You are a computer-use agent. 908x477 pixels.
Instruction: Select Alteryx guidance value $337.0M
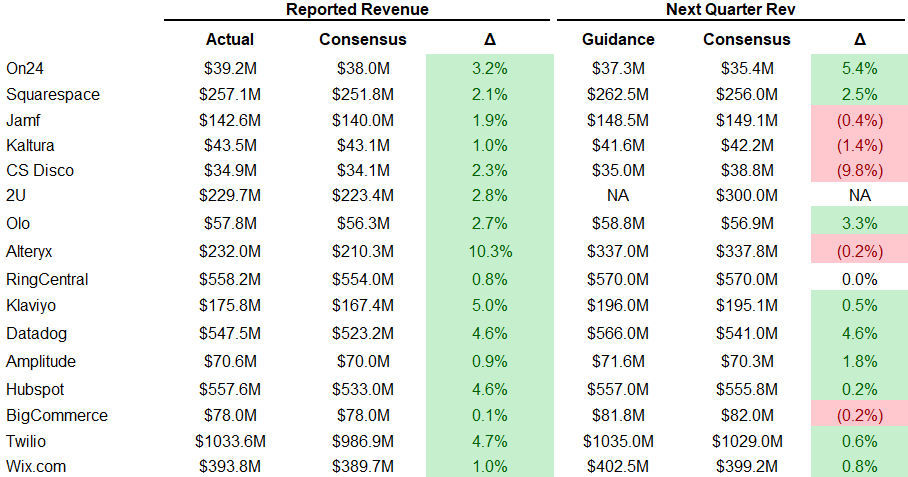[618, 252]
